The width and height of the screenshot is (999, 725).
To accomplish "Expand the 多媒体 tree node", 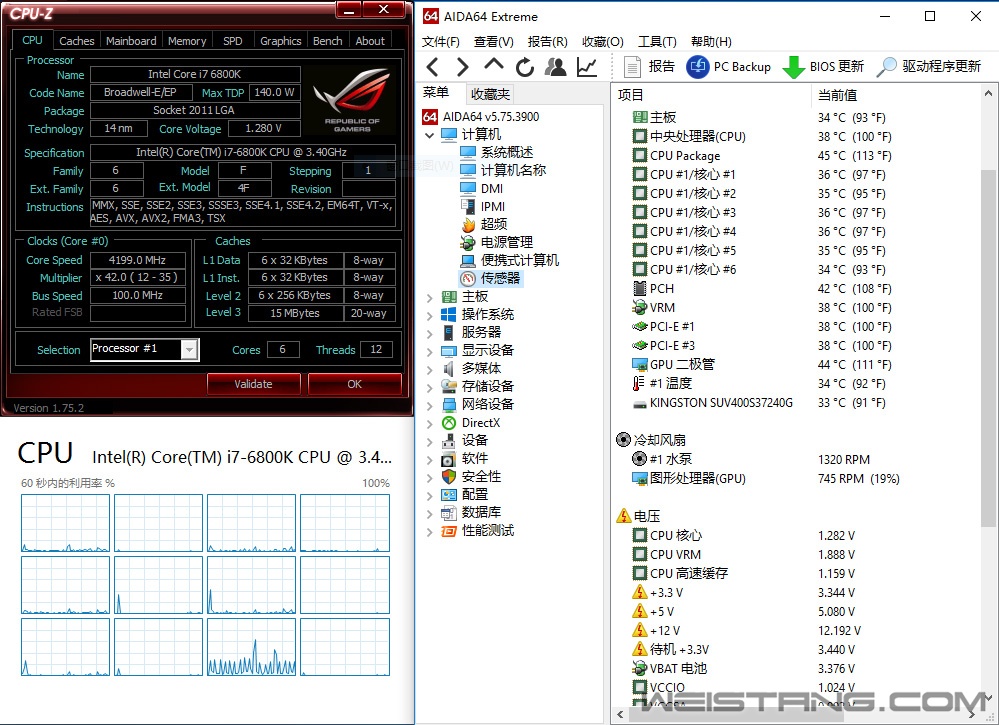I will point(429,370).
